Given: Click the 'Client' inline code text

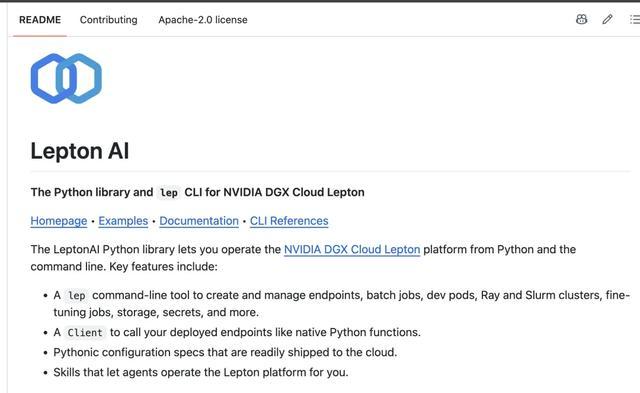Looking at the screenshot, I should pyautogui.click(x=85, y=333).
